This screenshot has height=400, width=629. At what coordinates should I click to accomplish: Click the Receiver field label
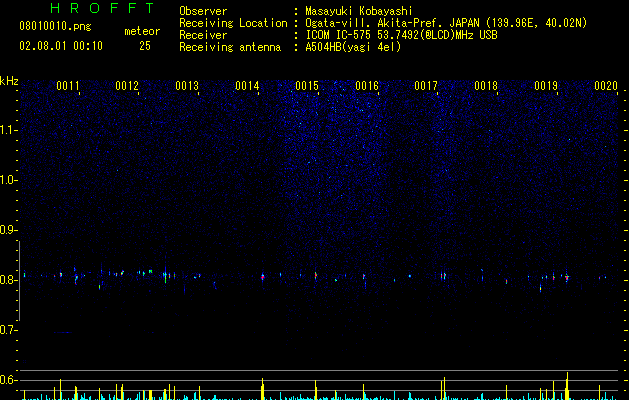pos(203,35)
